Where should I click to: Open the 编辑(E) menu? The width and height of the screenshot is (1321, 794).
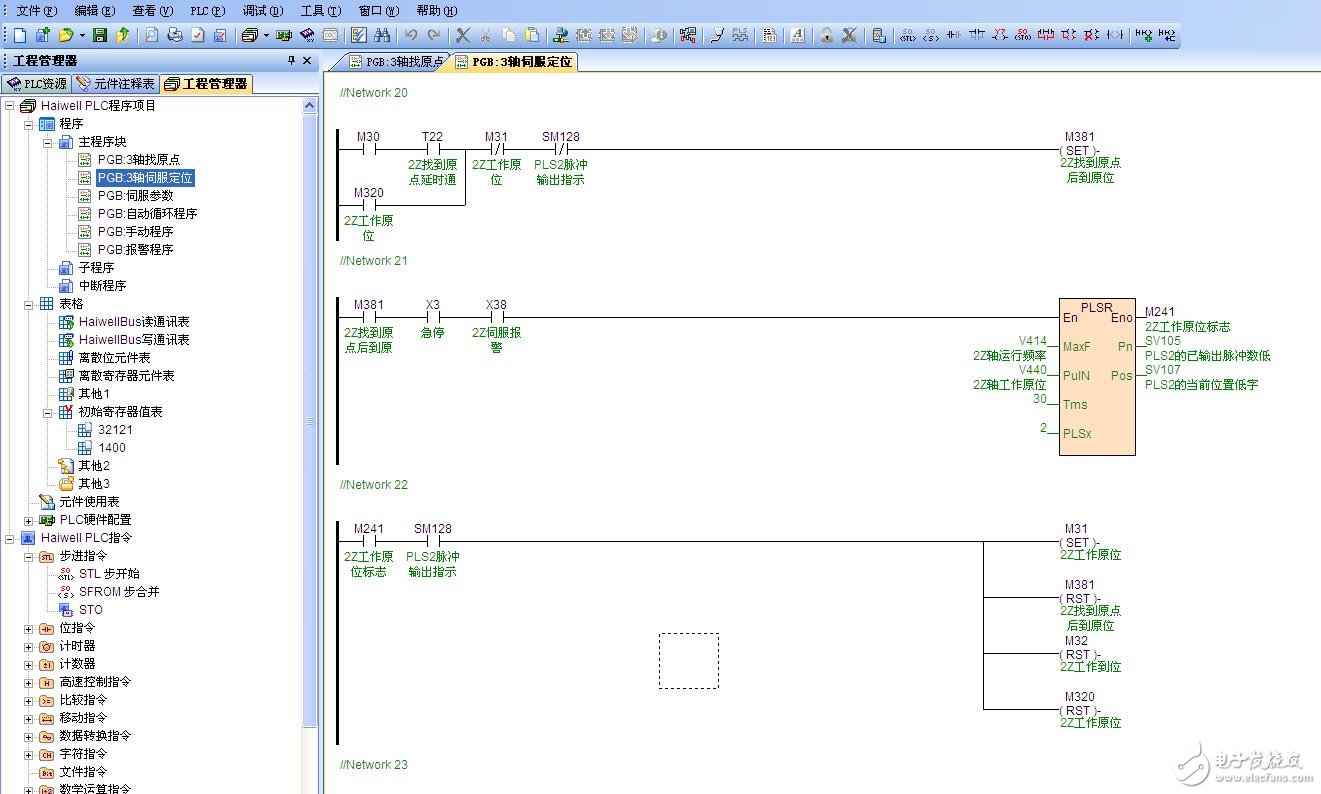(x=95, y=11)
